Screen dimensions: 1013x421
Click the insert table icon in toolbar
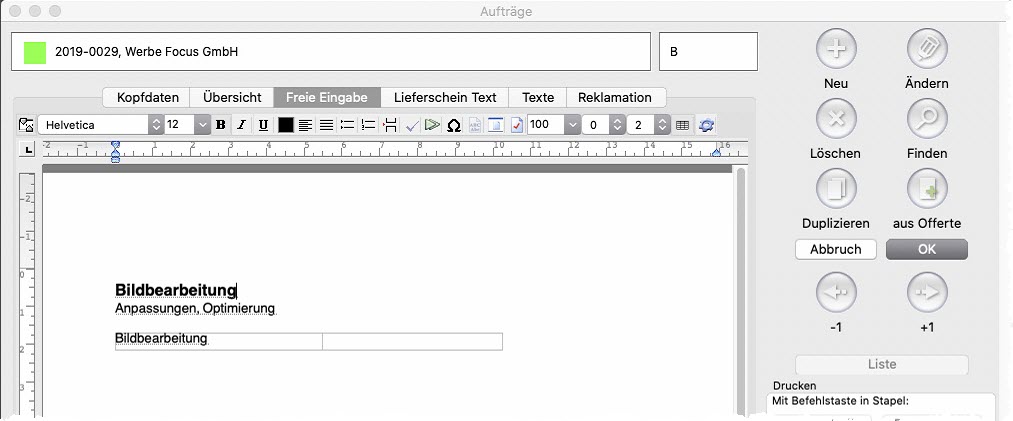683,125
